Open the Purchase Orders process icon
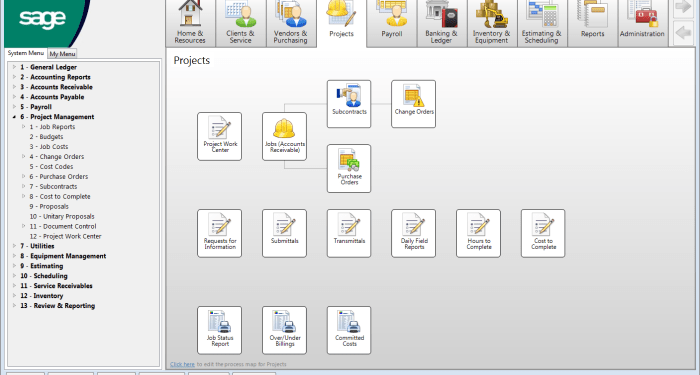The image size is (700, 375). click(x=349, y=169)
